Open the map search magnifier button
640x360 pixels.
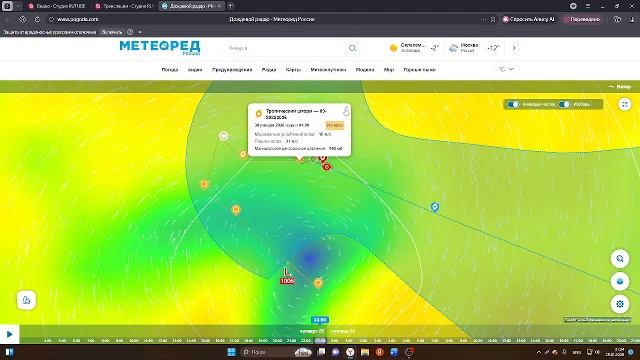[620, 259]
